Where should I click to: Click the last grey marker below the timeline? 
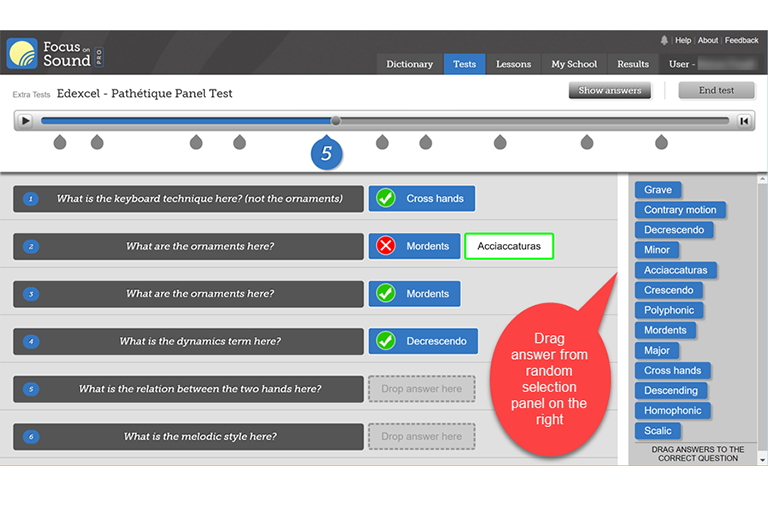pyautogui.click(x=661, y=143)
